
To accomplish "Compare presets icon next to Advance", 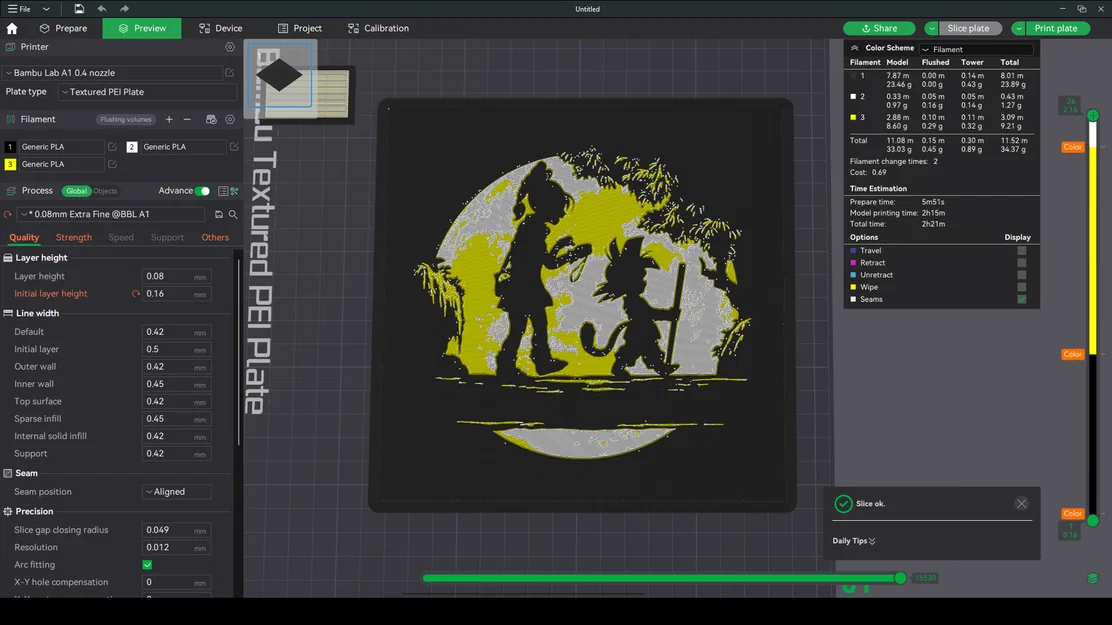I will [234, 191].
